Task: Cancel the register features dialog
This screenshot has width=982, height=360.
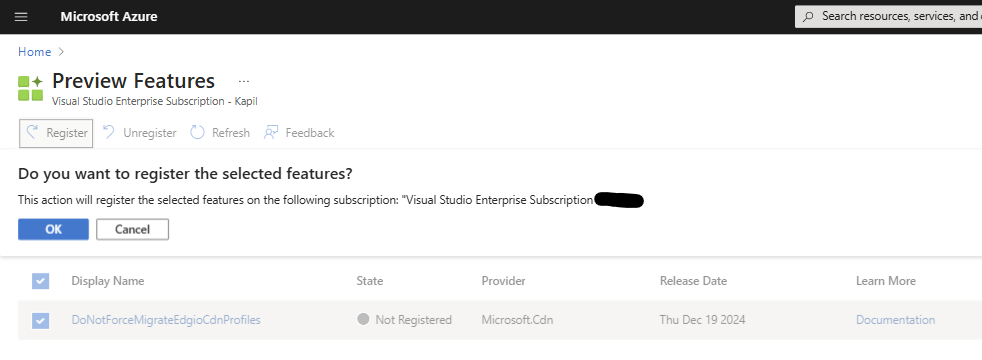Action: [x=132, y=229]
